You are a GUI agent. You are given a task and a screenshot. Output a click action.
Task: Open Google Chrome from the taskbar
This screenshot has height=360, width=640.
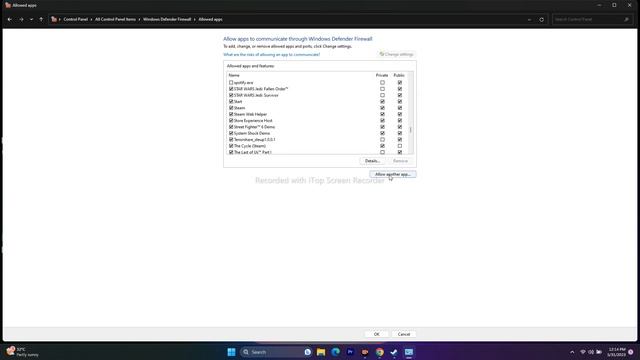(380, 352)
